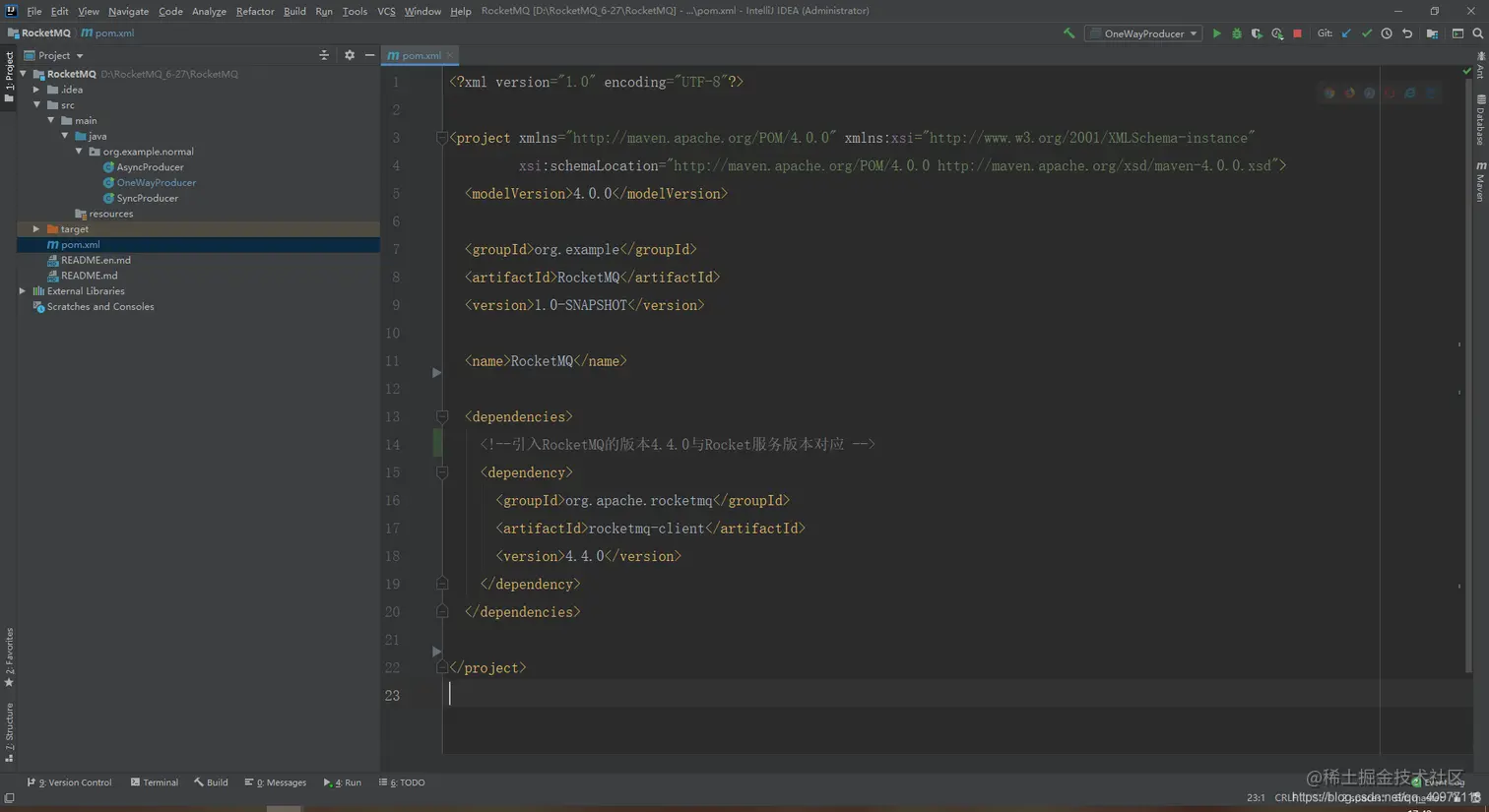Viewport: 1489px width, 812px height.
Task: Open the TODO tool window button
Action: tap(403, 782)
